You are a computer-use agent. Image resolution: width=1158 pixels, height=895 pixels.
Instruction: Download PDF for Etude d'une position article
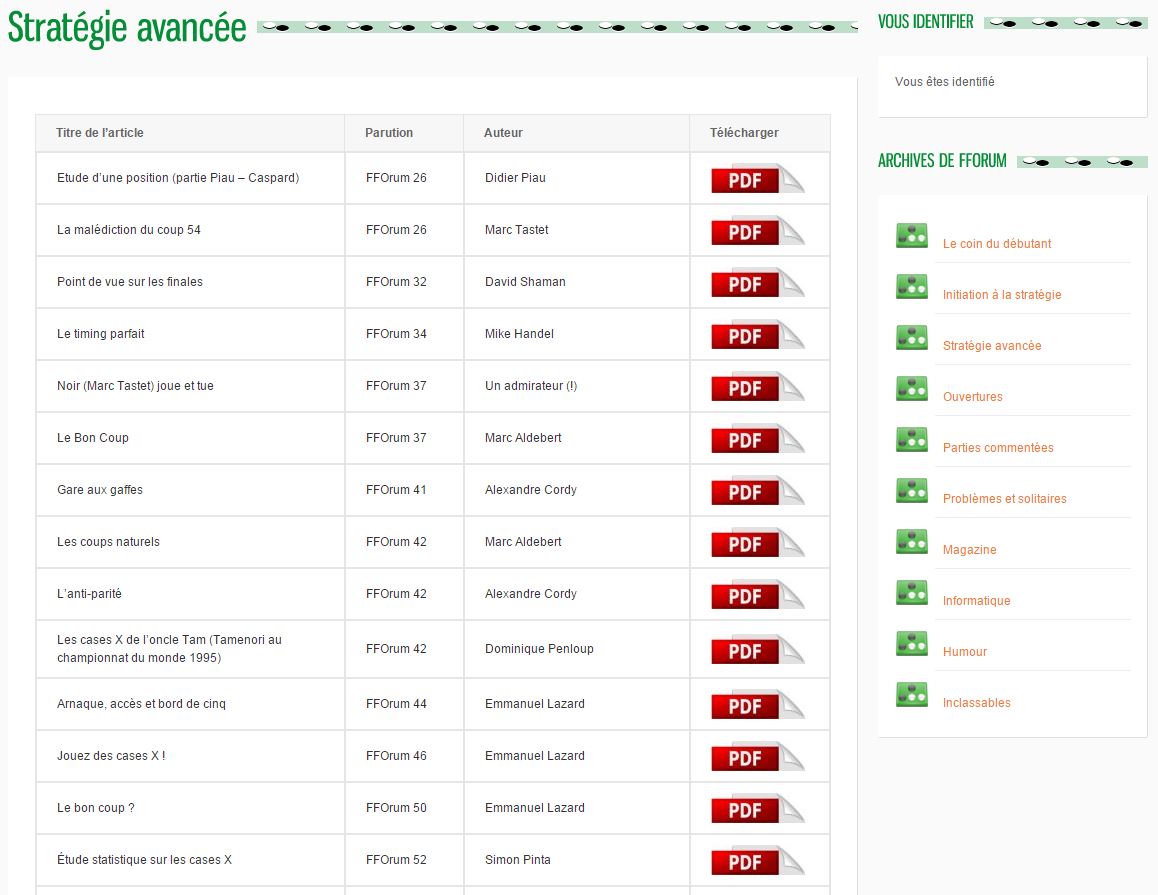coord(756,179)
